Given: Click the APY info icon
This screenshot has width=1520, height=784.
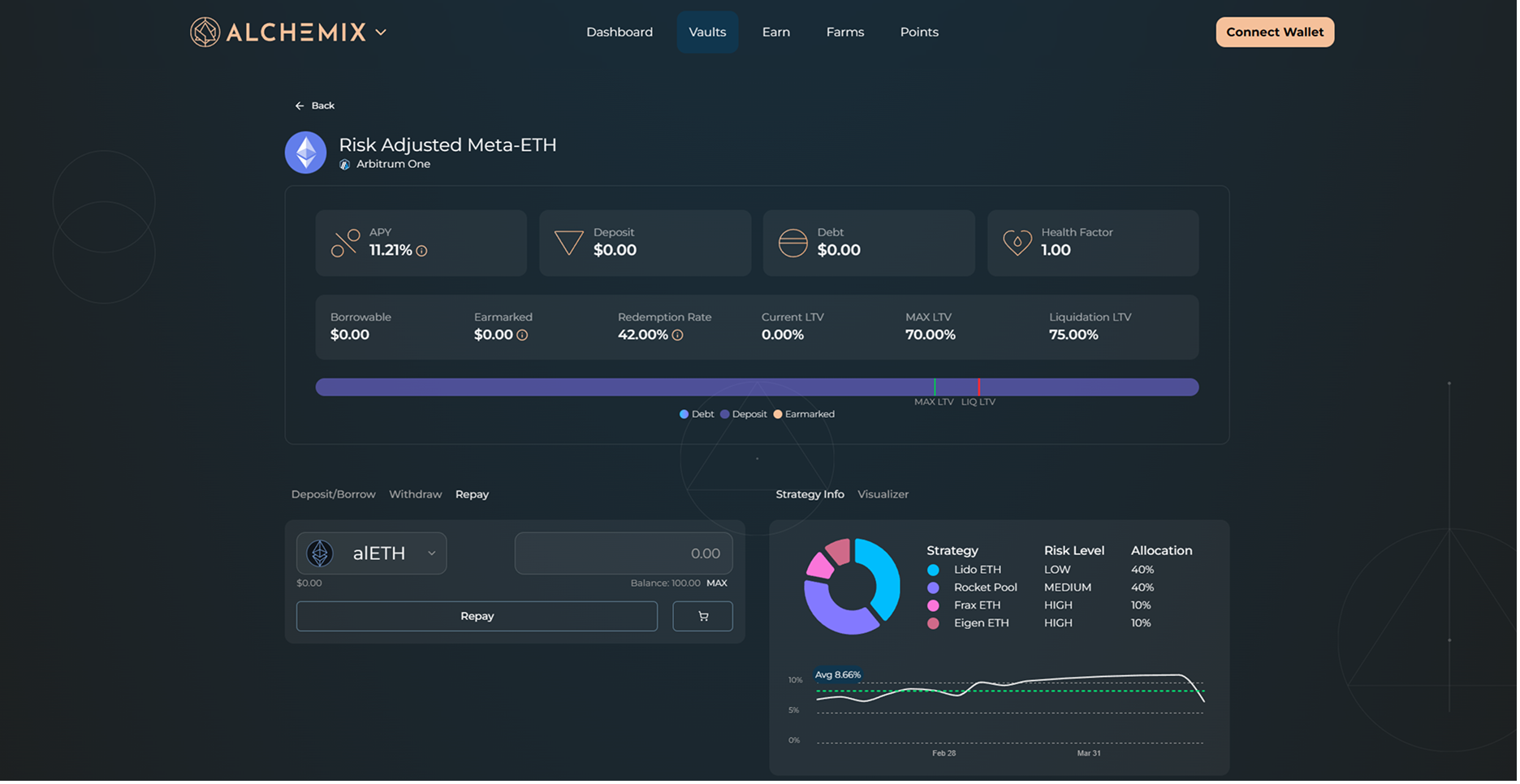Looking at the screenshot, I should (421, 251).
